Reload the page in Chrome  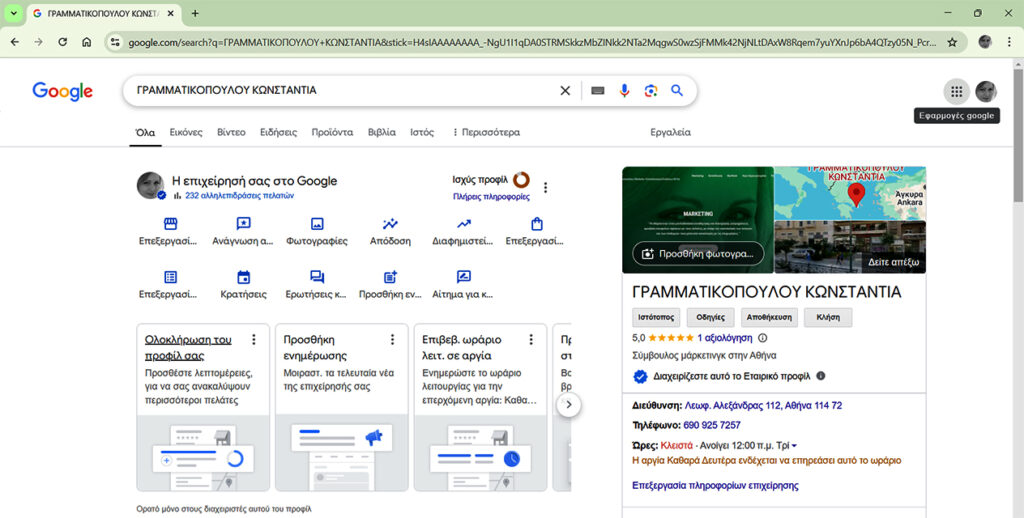[x=63, y=42]
